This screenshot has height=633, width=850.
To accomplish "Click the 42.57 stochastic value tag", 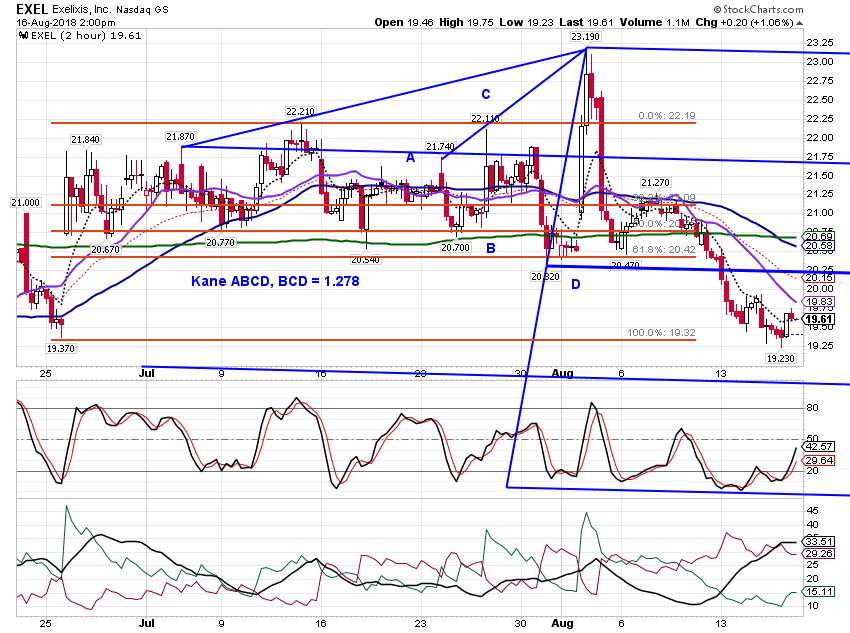I will click(x=819, y=447).
